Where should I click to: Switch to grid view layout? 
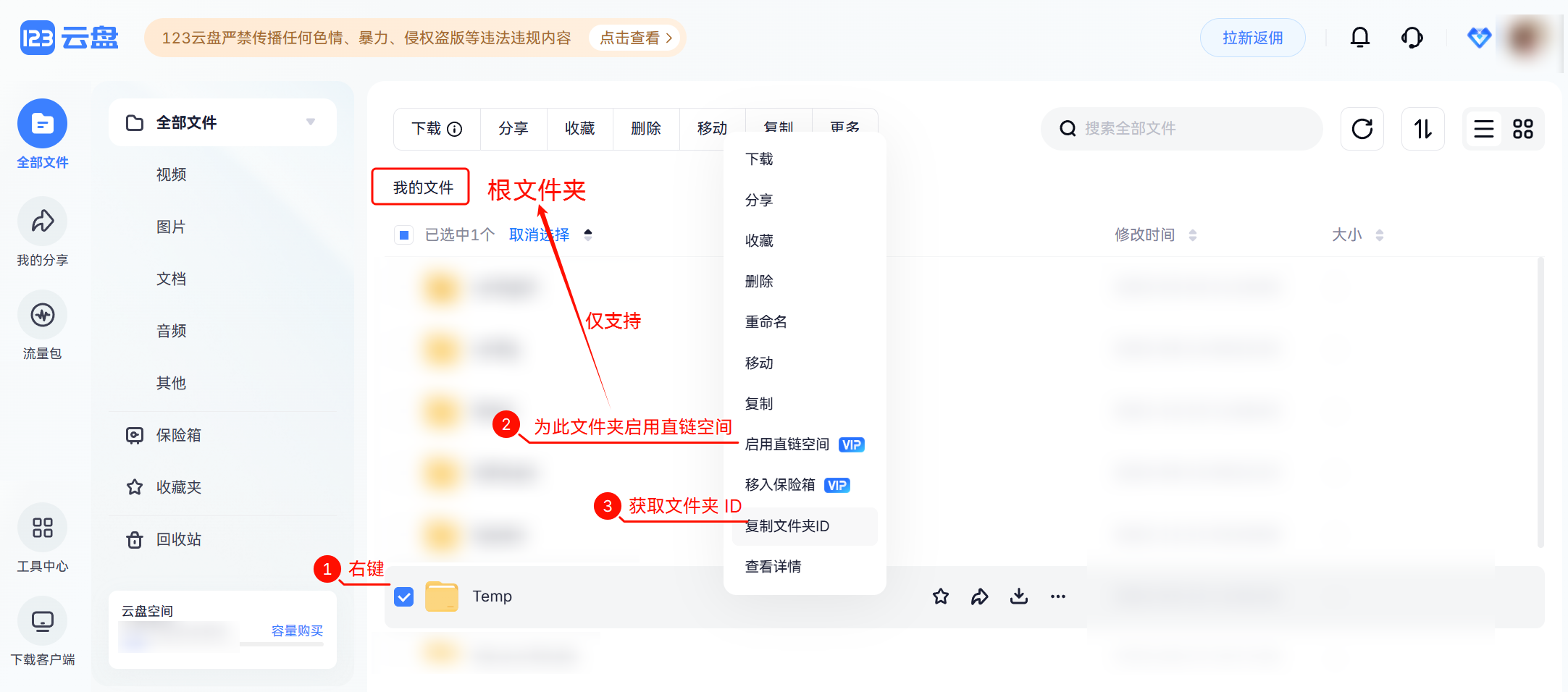point(1522,129)
